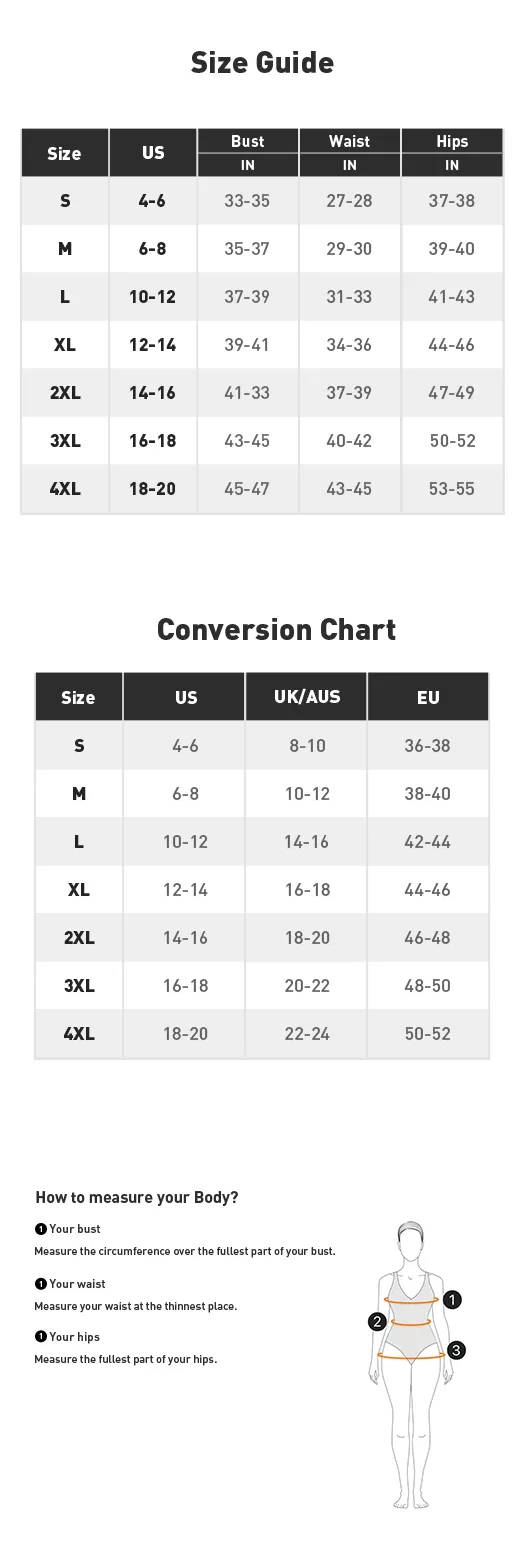Select the UK/AUS column header
The width and height of the screenshot is (525, 1542).
tap(307, 697)
